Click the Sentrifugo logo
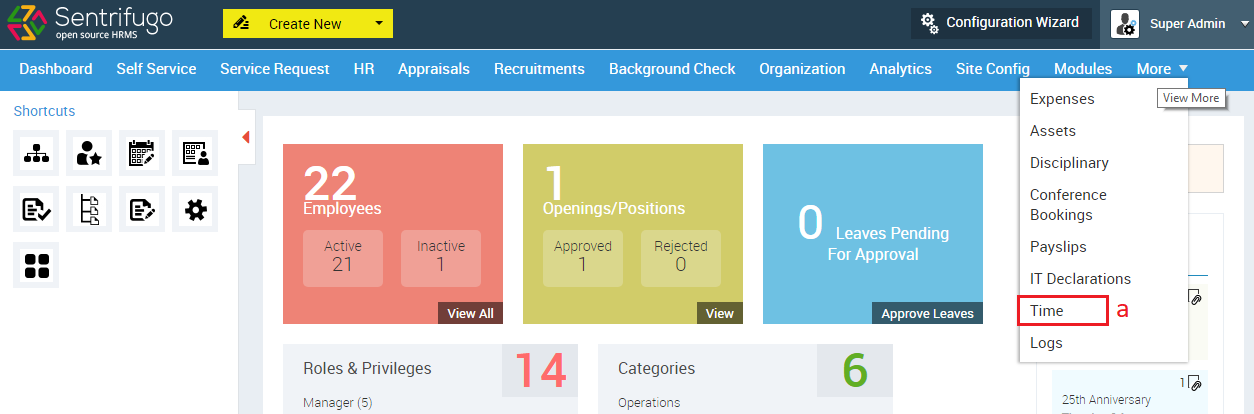 [x=89, y=23]
